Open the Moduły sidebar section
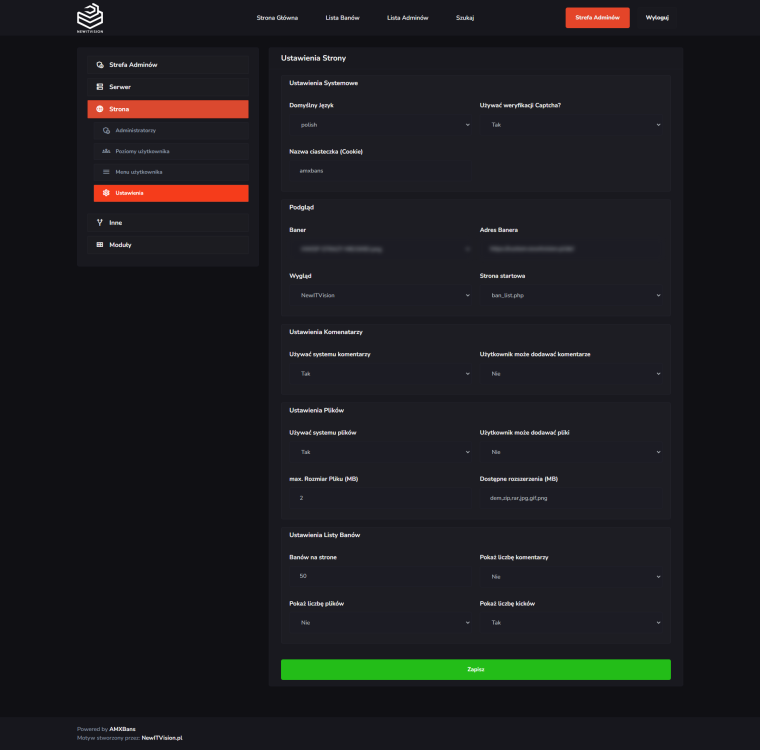The image size is (760, 750). point(168,245)
